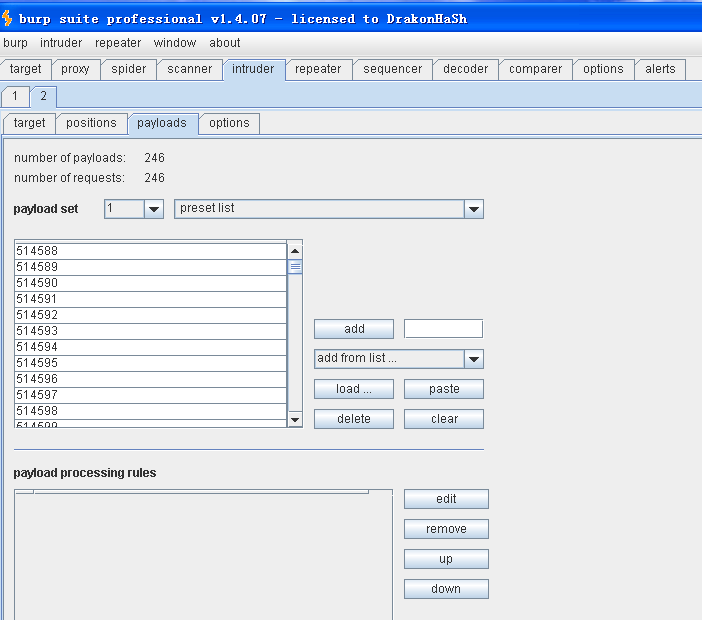This screenshot has width=702, height=620.
Task: Click the number of payloads value 246
Action: click(154, 158)
